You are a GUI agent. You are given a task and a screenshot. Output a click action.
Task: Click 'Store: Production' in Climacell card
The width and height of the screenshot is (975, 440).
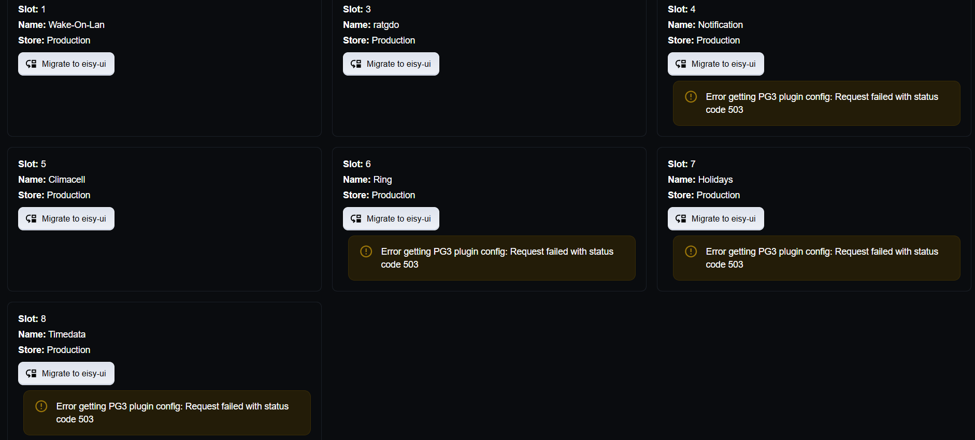pos(54,195)
